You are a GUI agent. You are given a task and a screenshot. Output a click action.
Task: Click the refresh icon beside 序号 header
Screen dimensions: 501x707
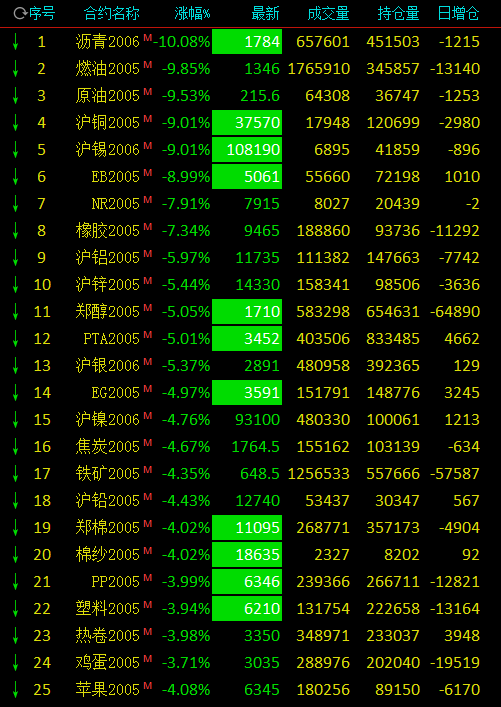pos(20,14)
